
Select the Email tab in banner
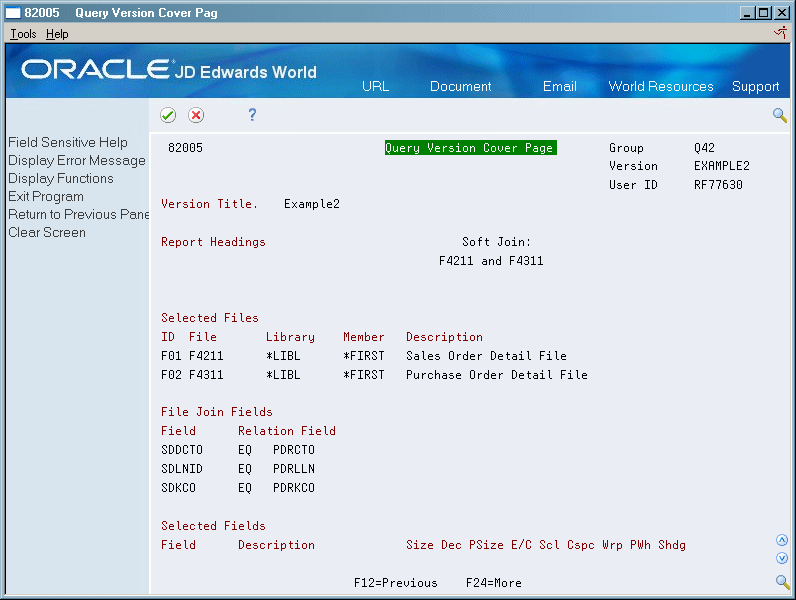click(x=560, y=86)
